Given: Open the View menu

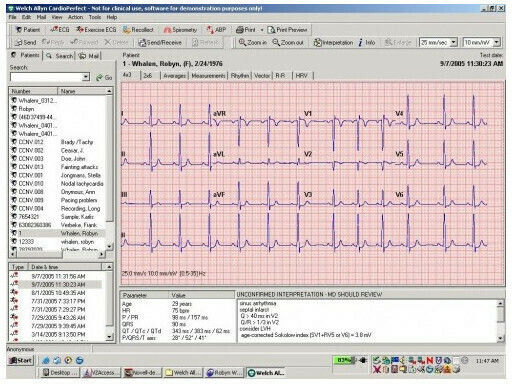Looking at the screenshot, I should coord(57,17).
